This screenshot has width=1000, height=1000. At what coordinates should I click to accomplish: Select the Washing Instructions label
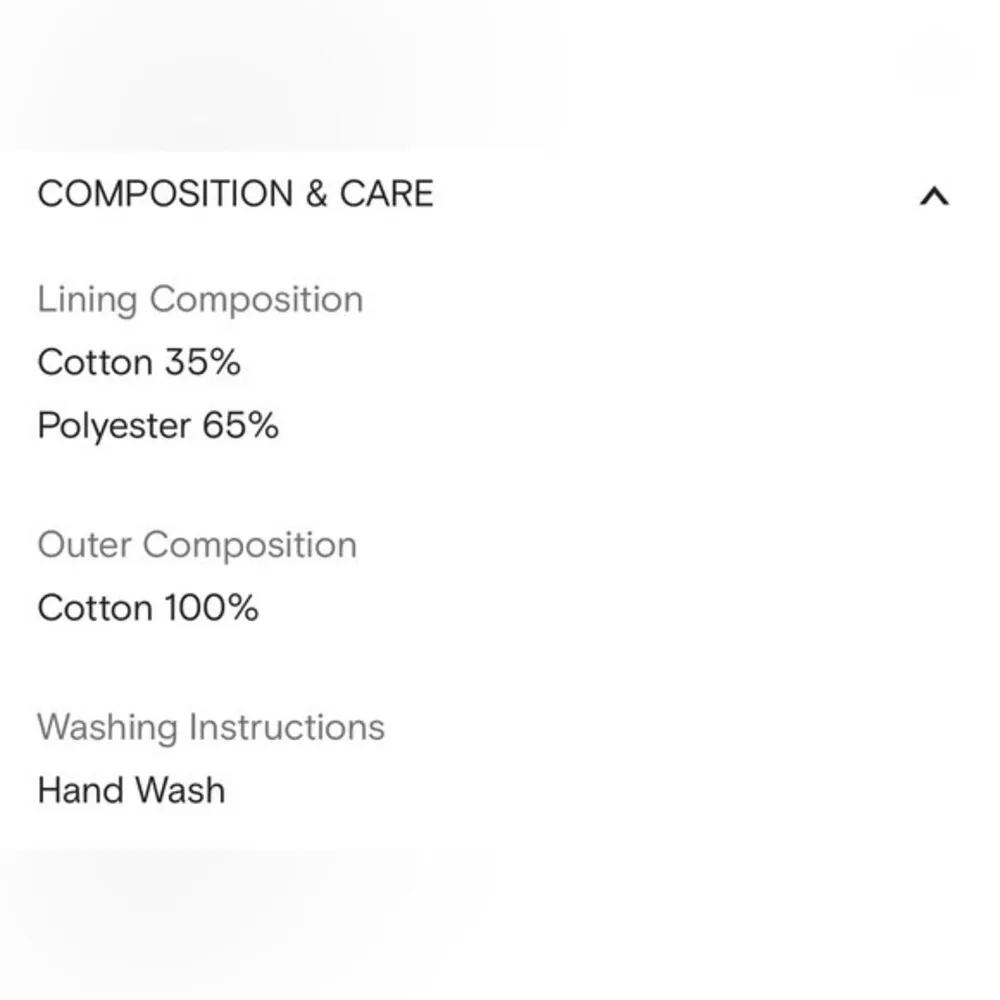211,727
